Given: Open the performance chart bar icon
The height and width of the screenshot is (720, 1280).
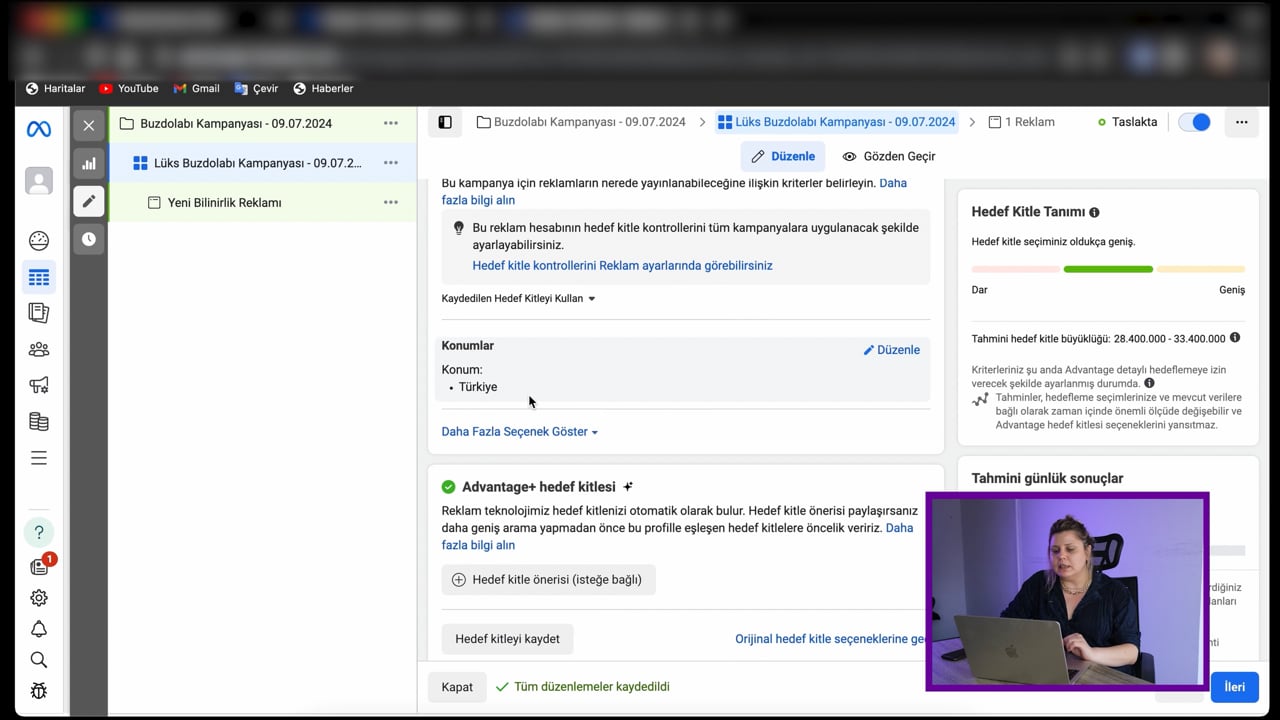Looking at the screenshot, I should [x=89, y=163].
